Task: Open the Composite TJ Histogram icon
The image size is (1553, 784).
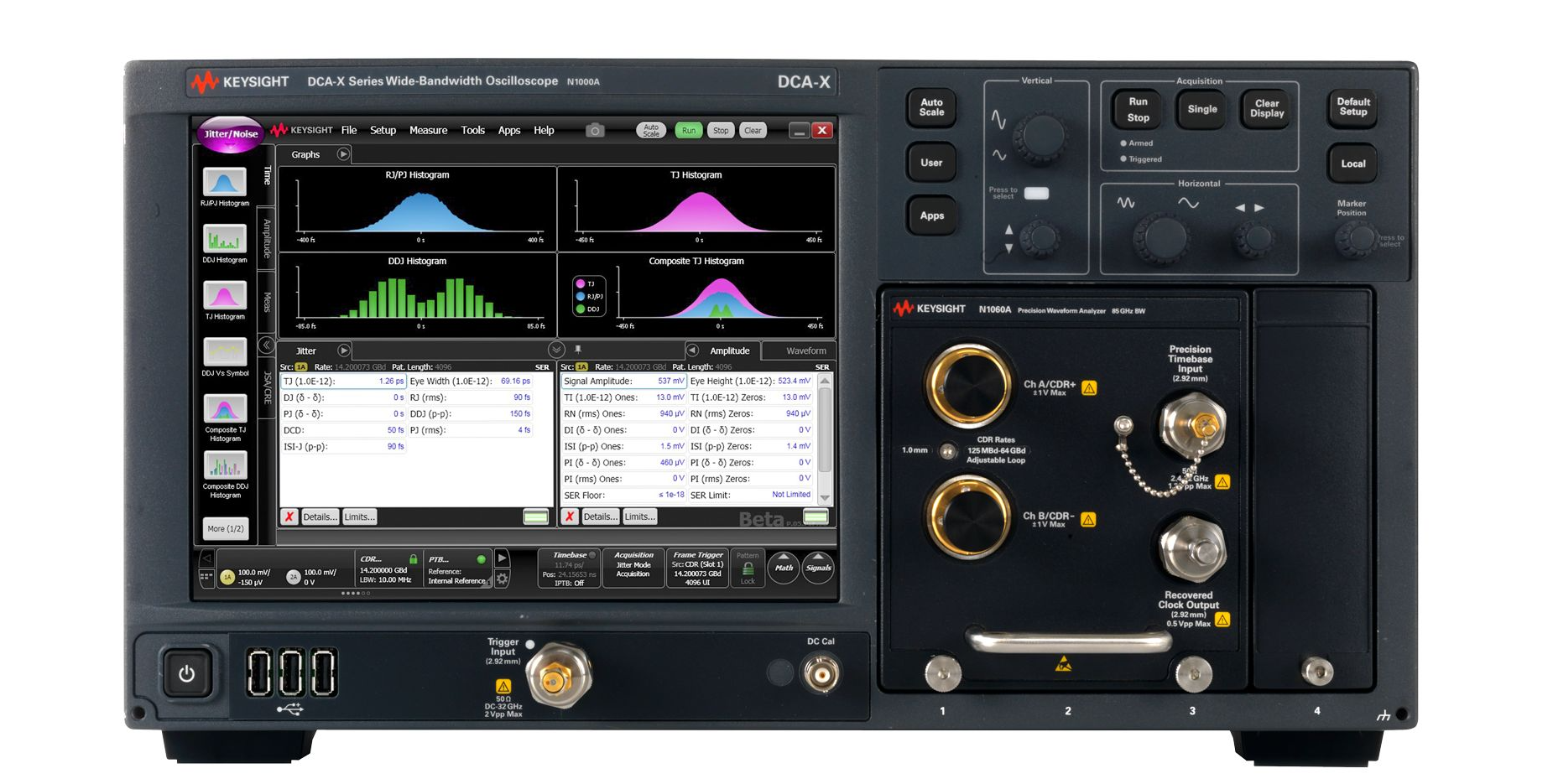Action: pyautogui.click(x=224, y=409)
